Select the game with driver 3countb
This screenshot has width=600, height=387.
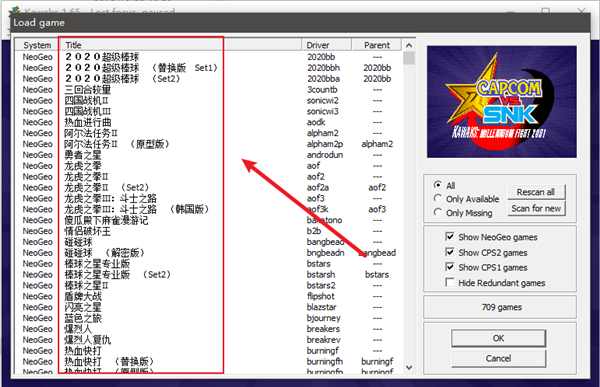209,90
